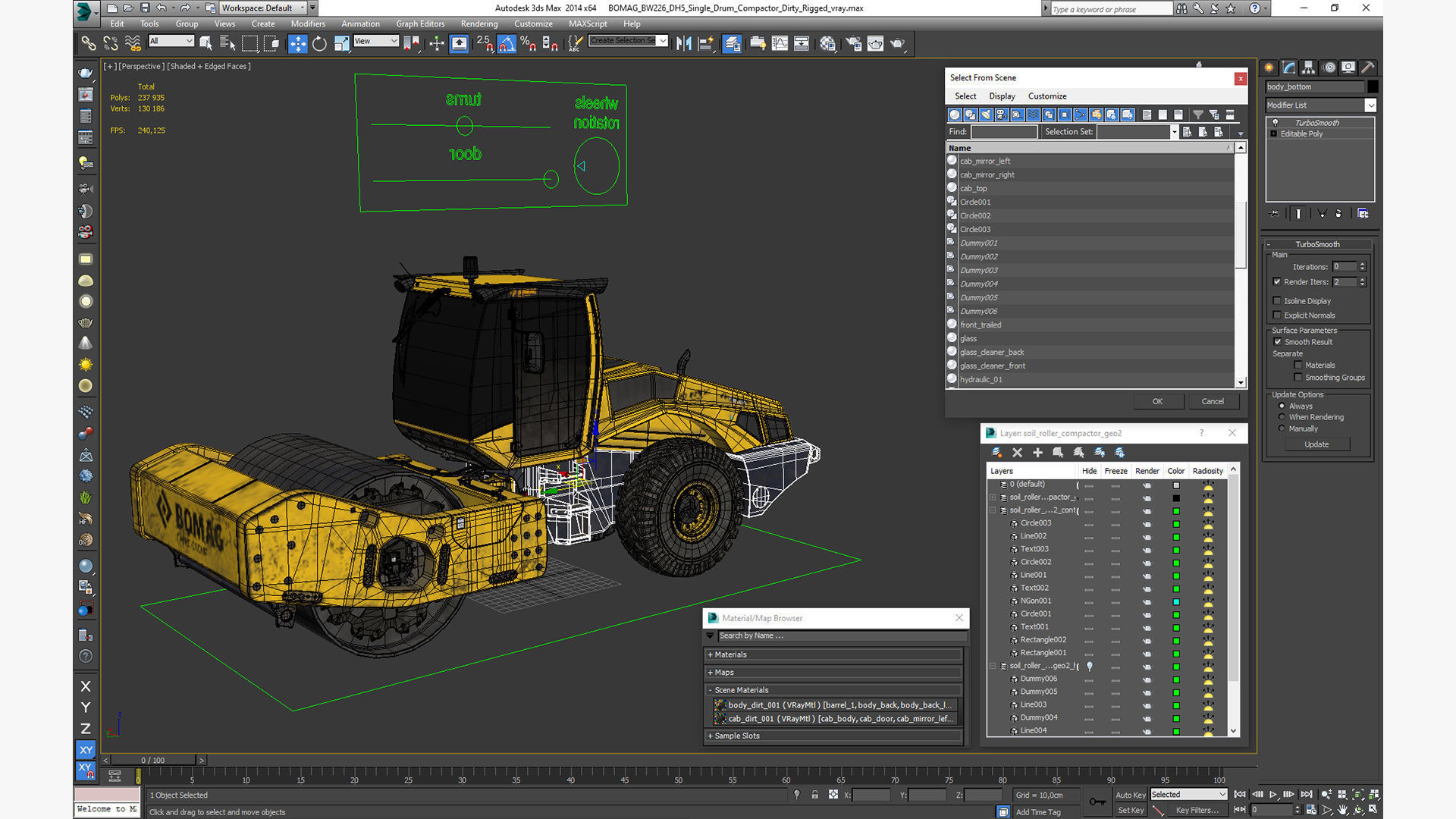This screenshot has width=1456, height=819.
Task: Expand Sample Slots group in Material/Map Browser
Action: click(x=834, y=736)
